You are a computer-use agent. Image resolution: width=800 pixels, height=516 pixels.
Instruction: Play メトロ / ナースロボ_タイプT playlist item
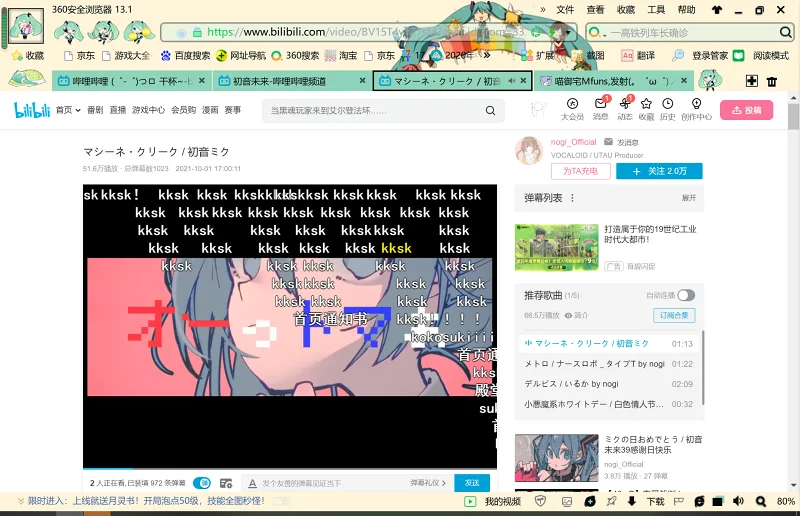click(x=609, y=364)
